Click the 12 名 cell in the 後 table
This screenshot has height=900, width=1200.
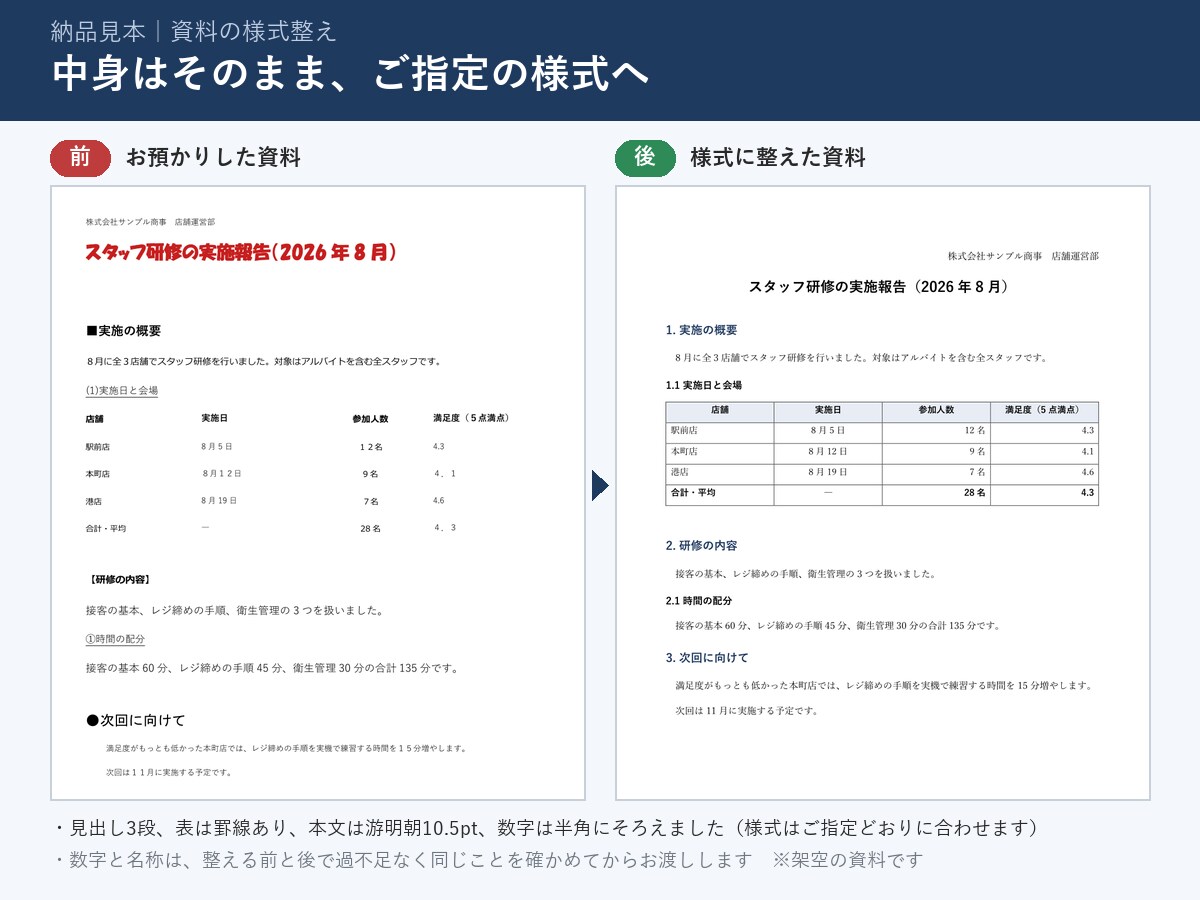936,431
